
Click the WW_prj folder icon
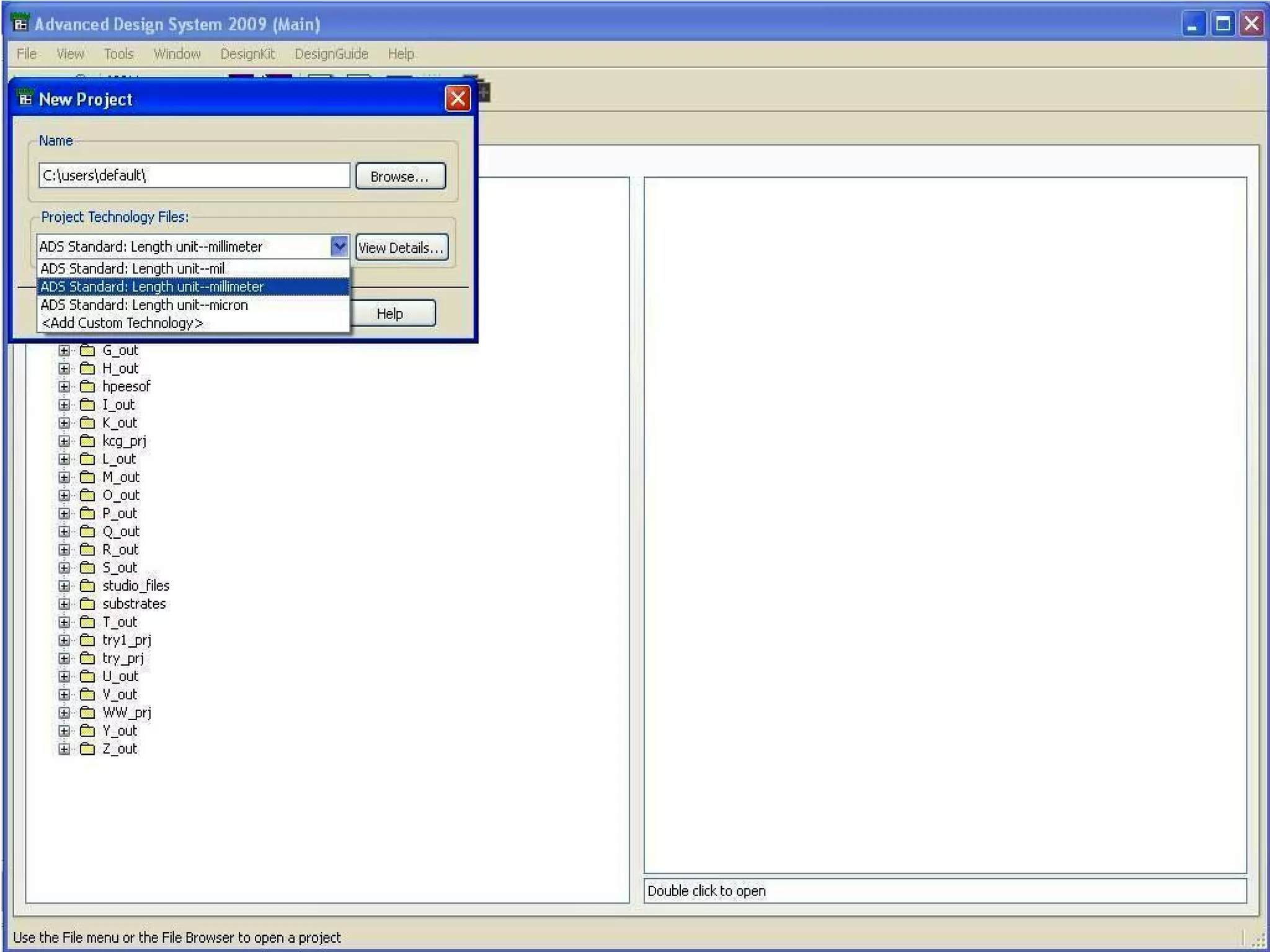tap(87, 713)
